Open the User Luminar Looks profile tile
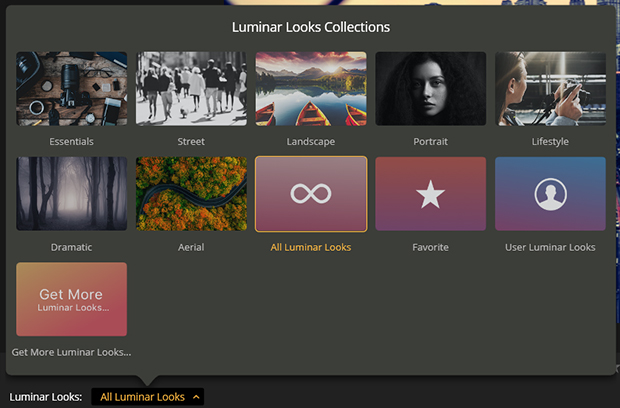Image resolution: width=620 pixels, height=408 pixels. [550, 194]
